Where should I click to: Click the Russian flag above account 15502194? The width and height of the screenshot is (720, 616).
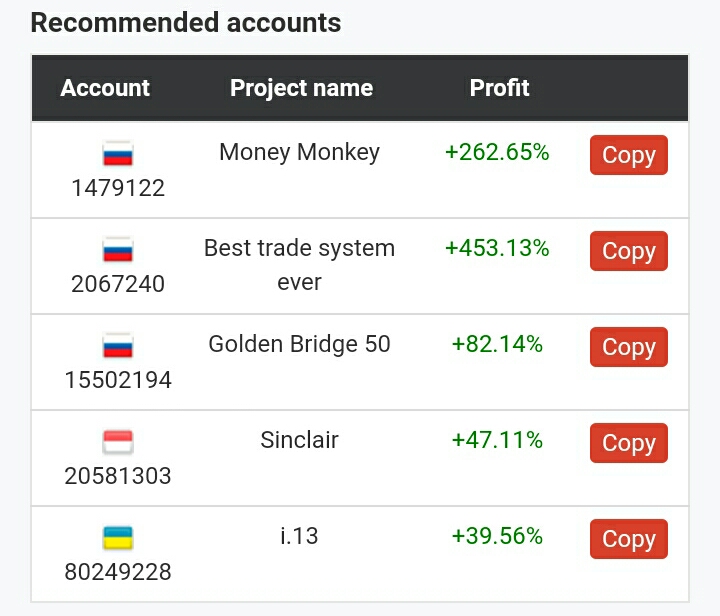(118, 346)
